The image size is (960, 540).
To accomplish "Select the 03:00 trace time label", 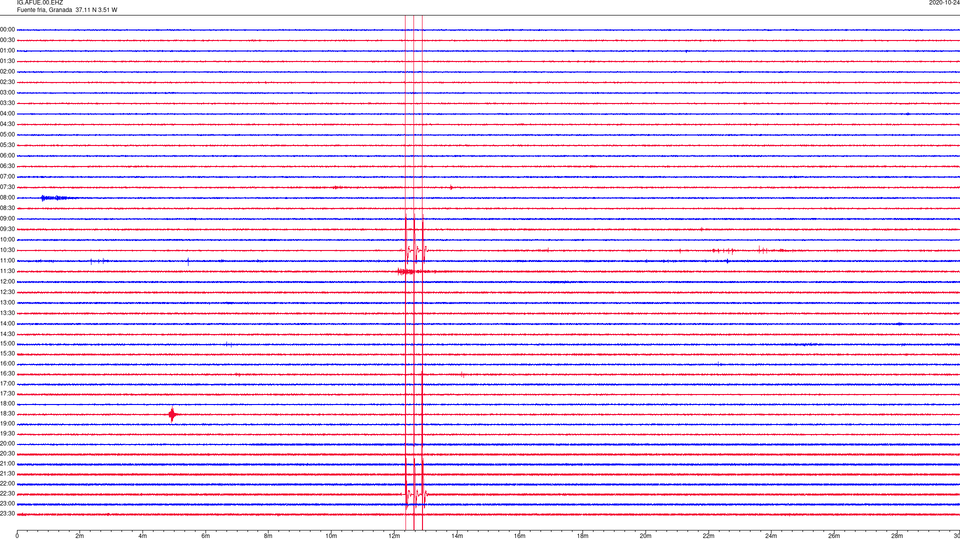I will point(7,92).
